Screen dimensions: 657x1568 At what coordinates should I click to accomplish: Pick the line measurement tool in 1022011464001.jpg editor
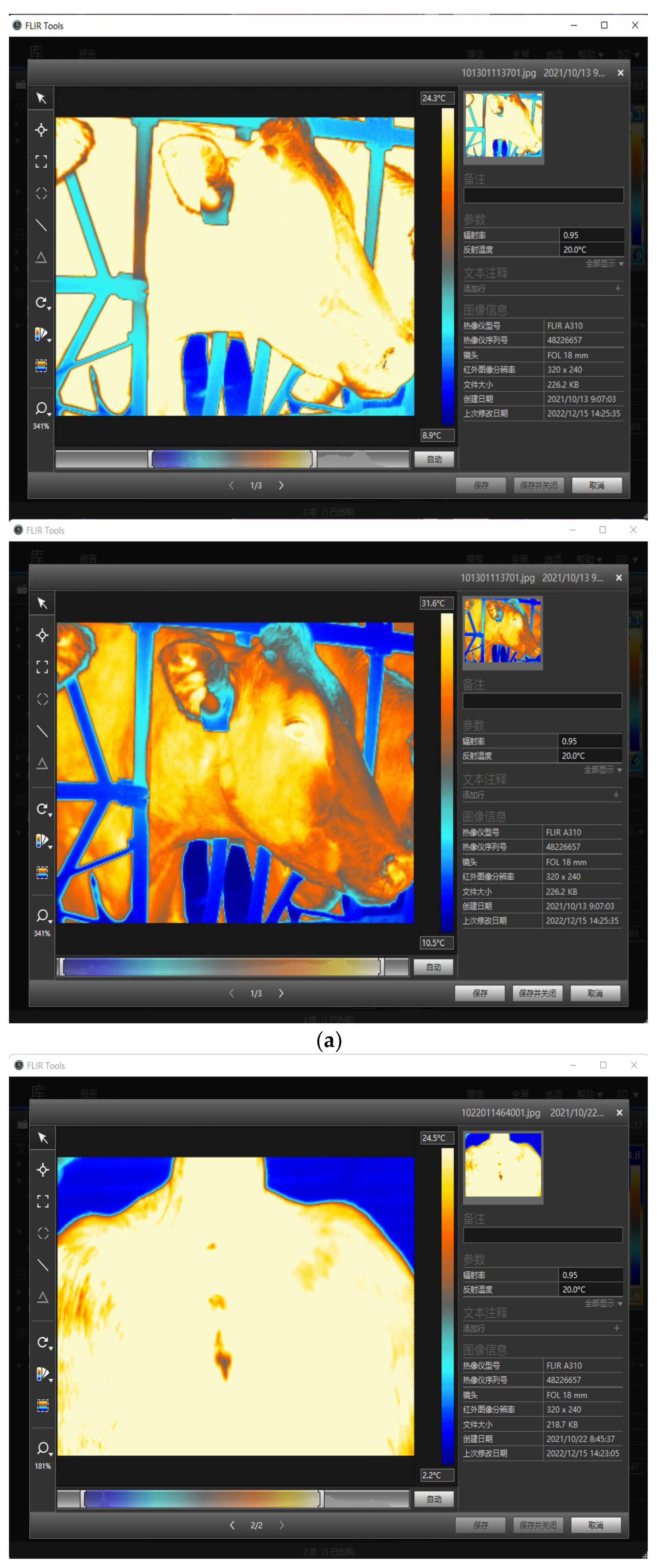(43, 1264)
